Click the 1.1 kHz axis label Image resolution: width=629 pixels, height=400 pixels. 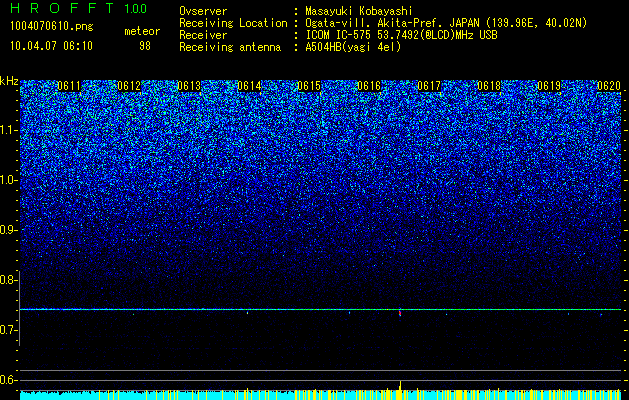(x=8, y=130)
